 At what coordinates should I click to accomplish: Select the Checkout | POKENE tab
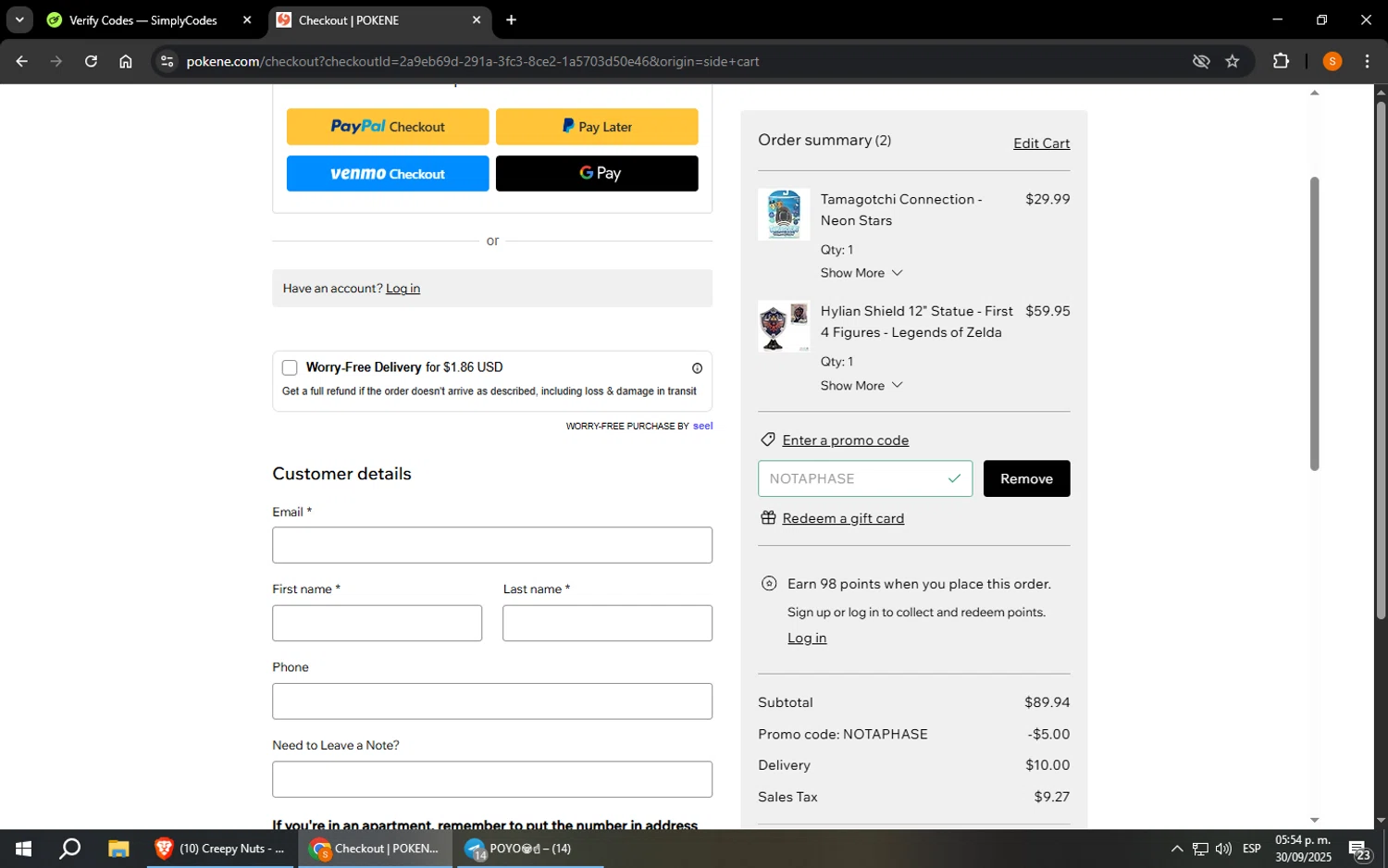click(350, 19)
